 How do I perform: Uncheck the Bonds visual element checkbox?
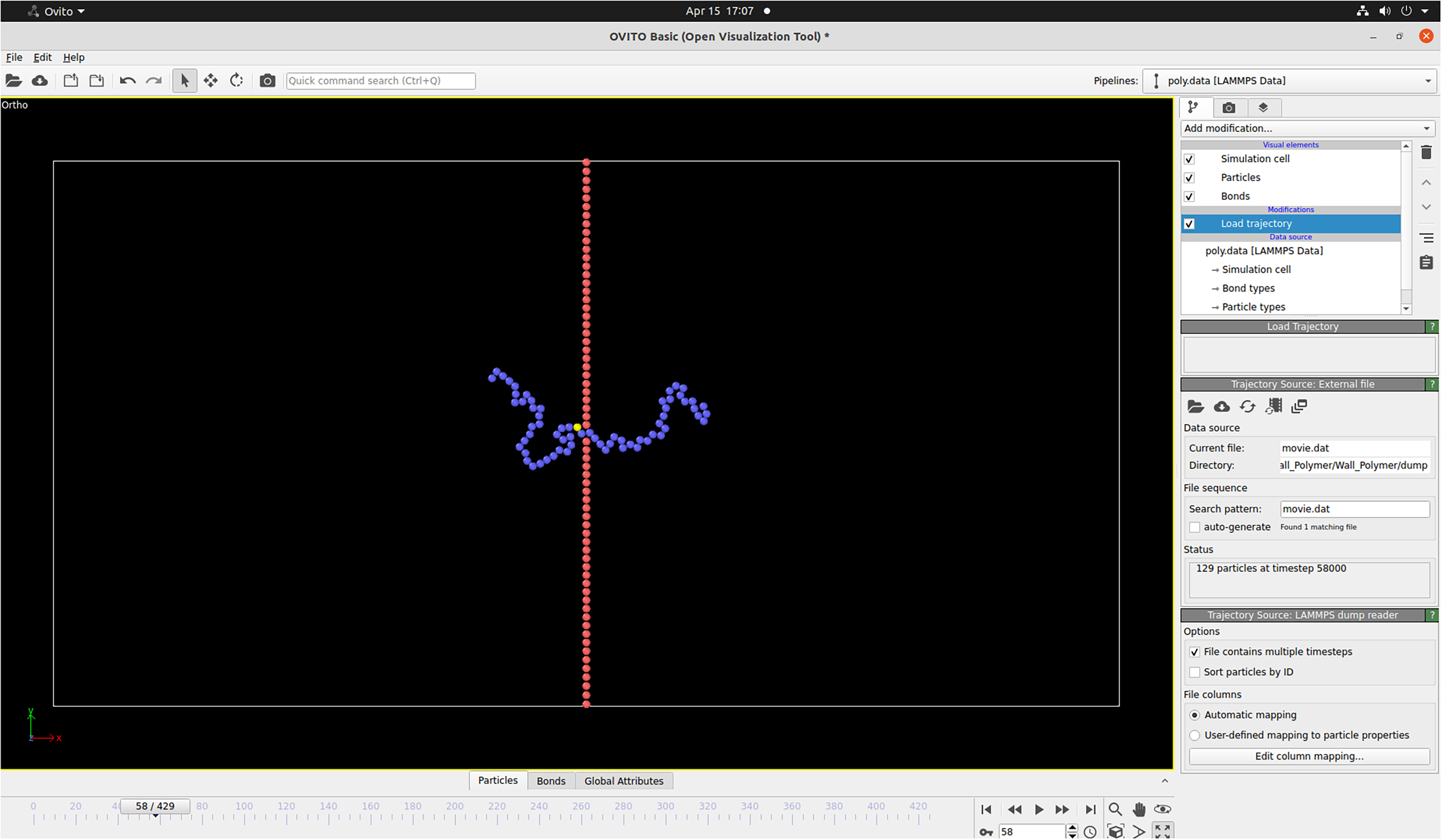[1190, 196]
